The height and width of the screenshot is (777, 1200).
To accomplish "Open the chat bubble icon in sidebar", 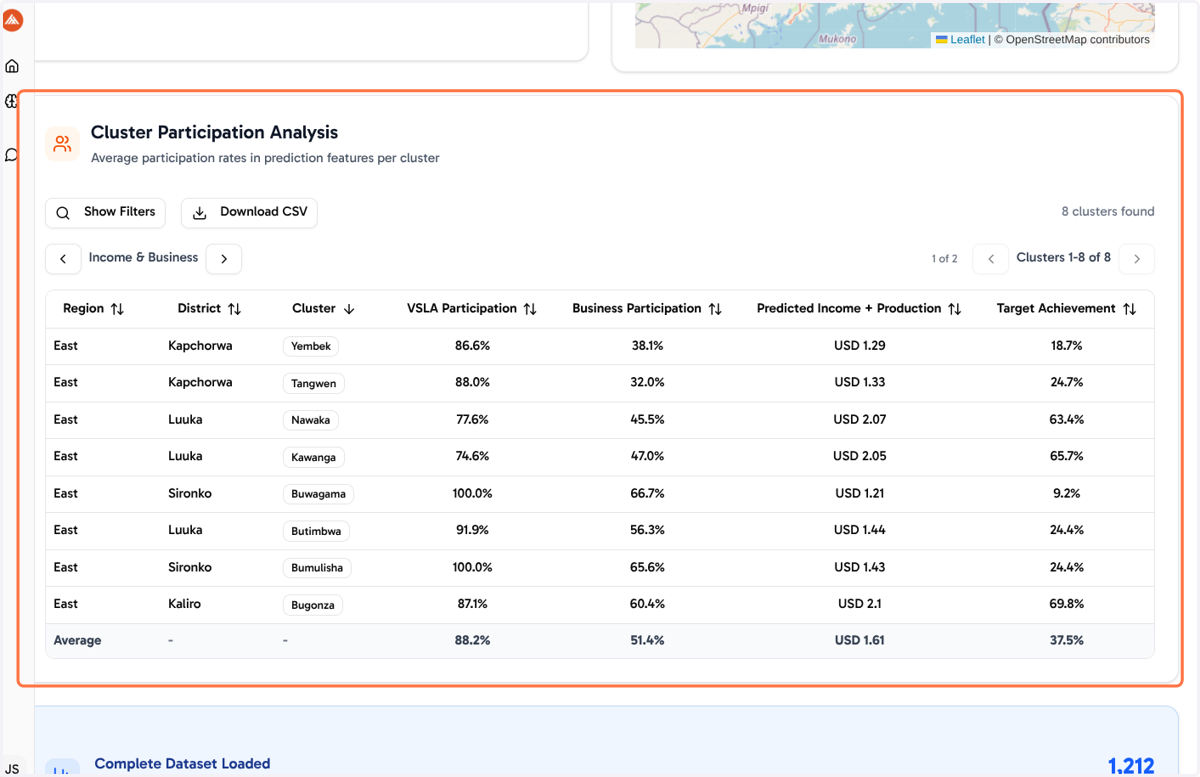I will pyautogui.click(x=12, y=155).
